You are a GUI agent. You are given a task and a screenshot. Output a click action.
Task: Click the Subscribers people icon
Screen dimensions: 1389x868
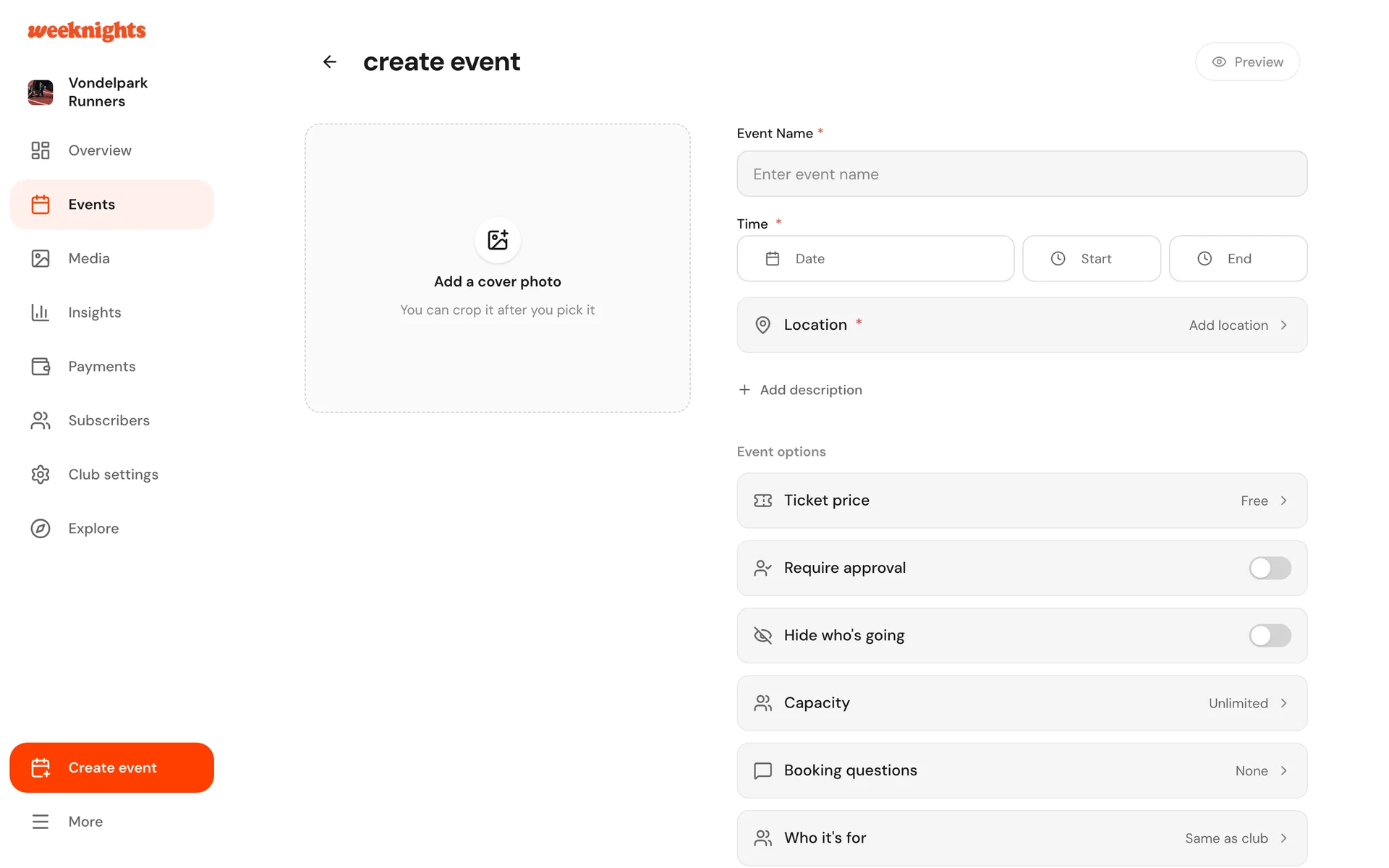pyautogui.click(x=41, y=420)
